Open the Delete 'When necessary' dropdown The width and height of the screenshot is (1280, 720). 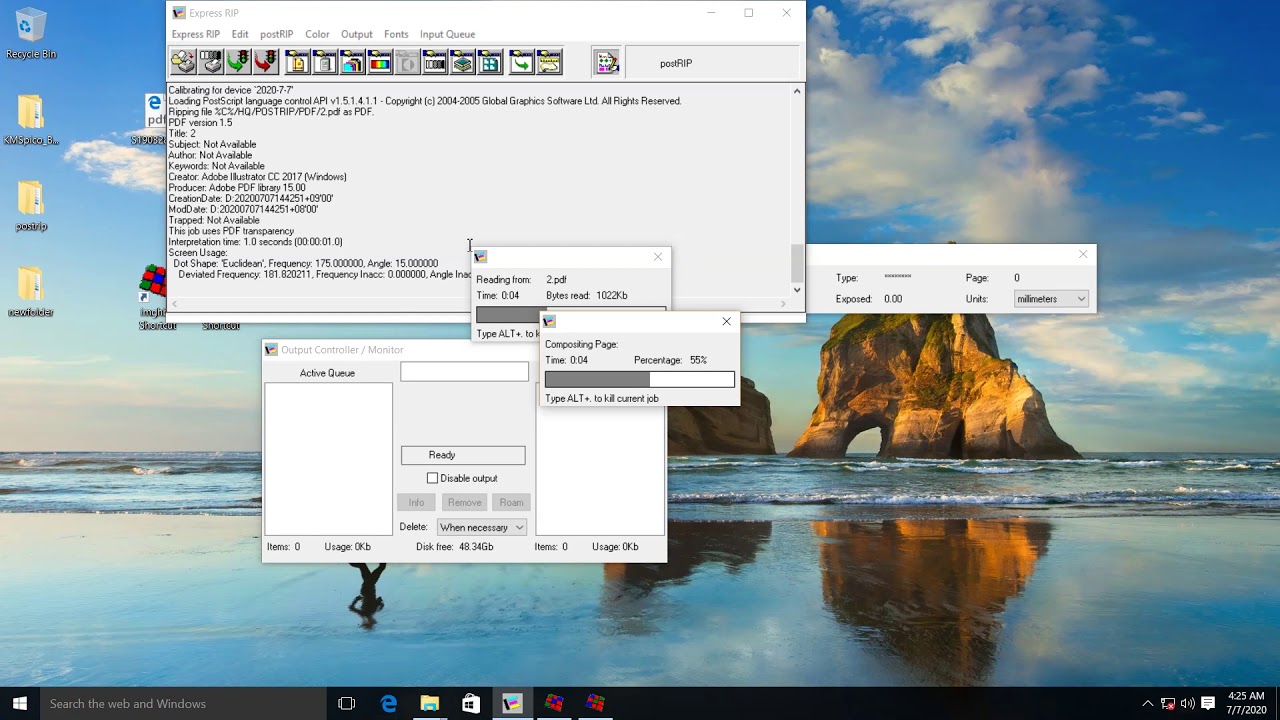(481, 528)
